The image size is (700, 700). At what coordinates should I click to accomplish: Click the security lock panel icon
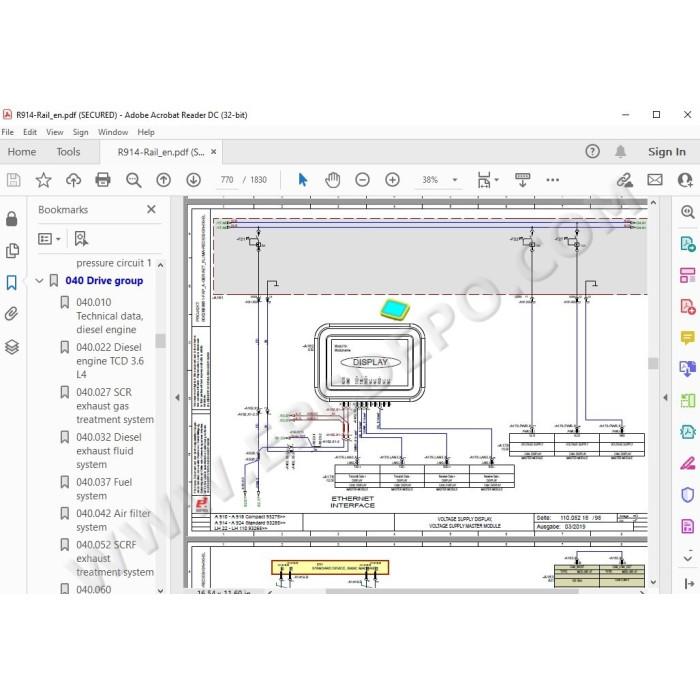[x=12, y=219]
